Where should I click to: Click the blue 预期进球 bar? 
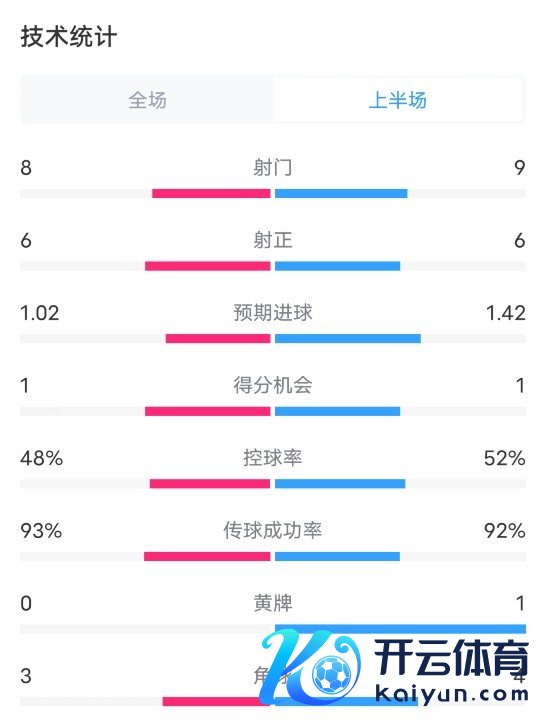click(x=348, y=338)
